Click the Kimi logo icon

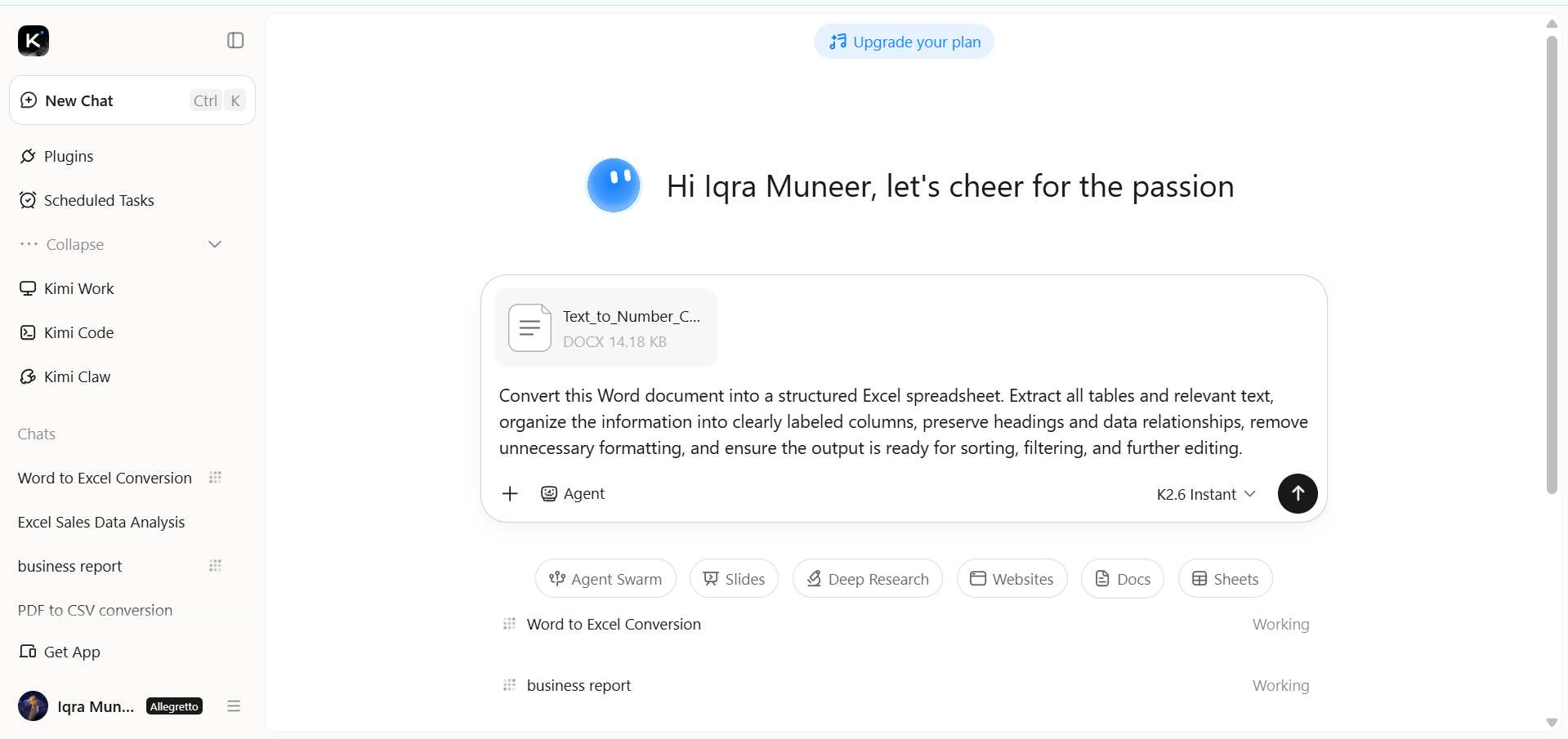pyautogui.click(x=34, y=40)
